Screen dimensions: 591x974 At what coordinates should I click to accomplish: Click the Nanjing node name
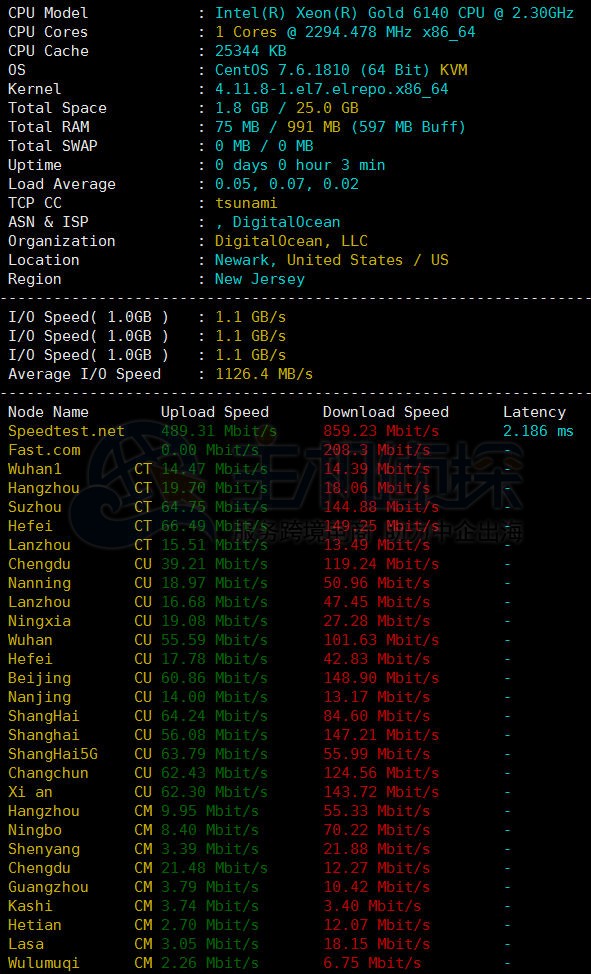coord(39,698)
